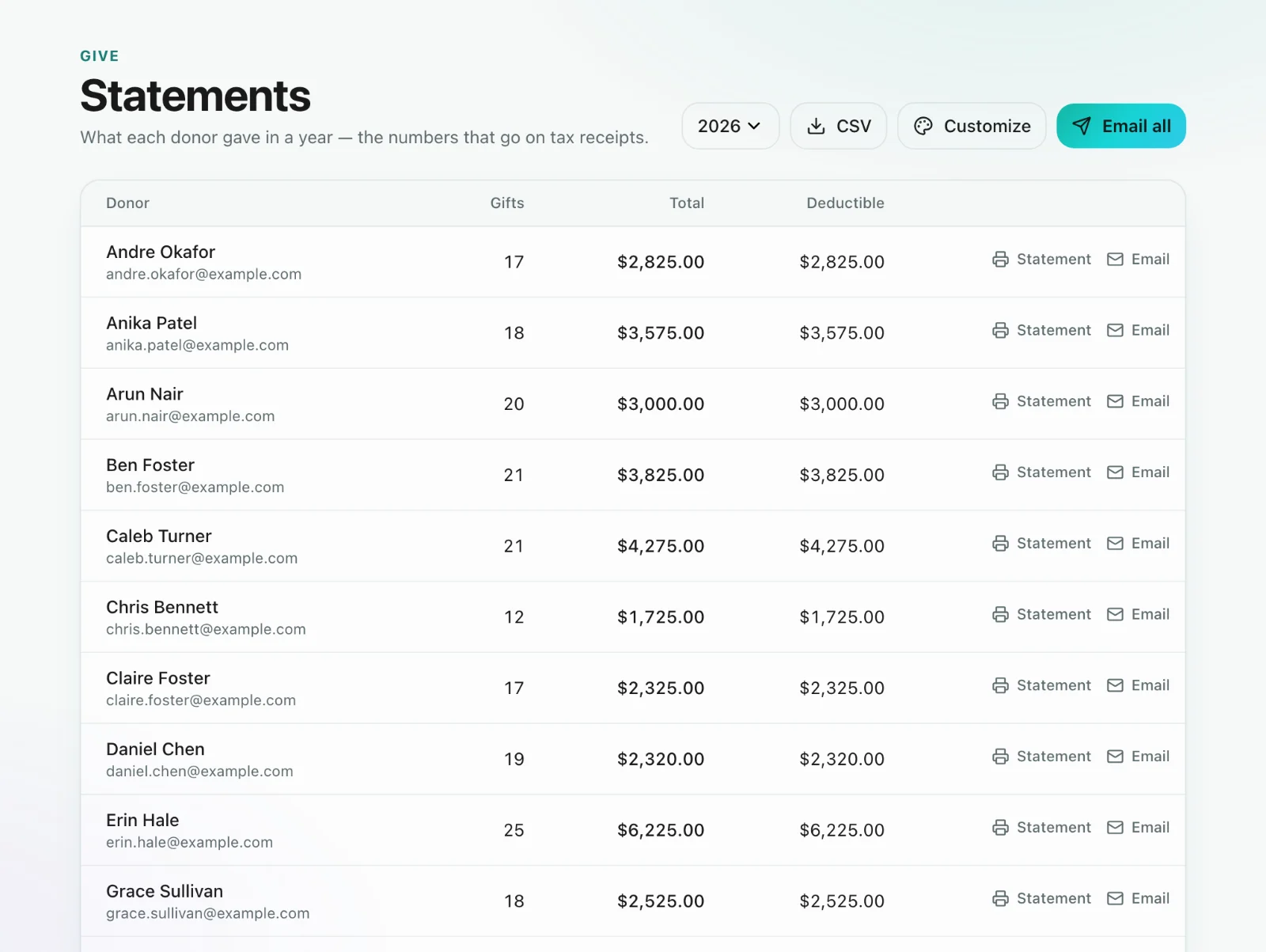Click the Statements page heading
Viewport: 1266px width, 952px height.
[195, 96]
